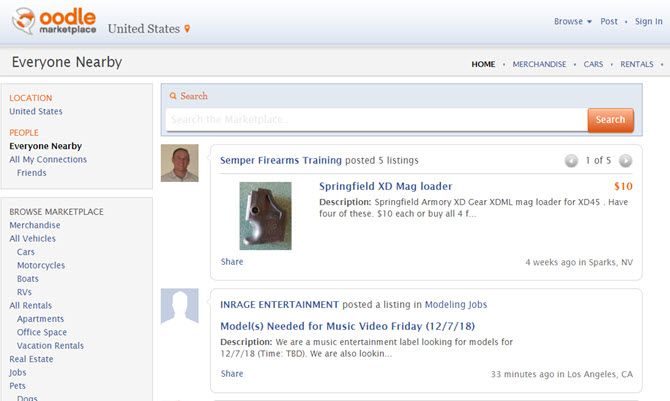
Task: Click the Sign In link
Action: tap(648, 21)
